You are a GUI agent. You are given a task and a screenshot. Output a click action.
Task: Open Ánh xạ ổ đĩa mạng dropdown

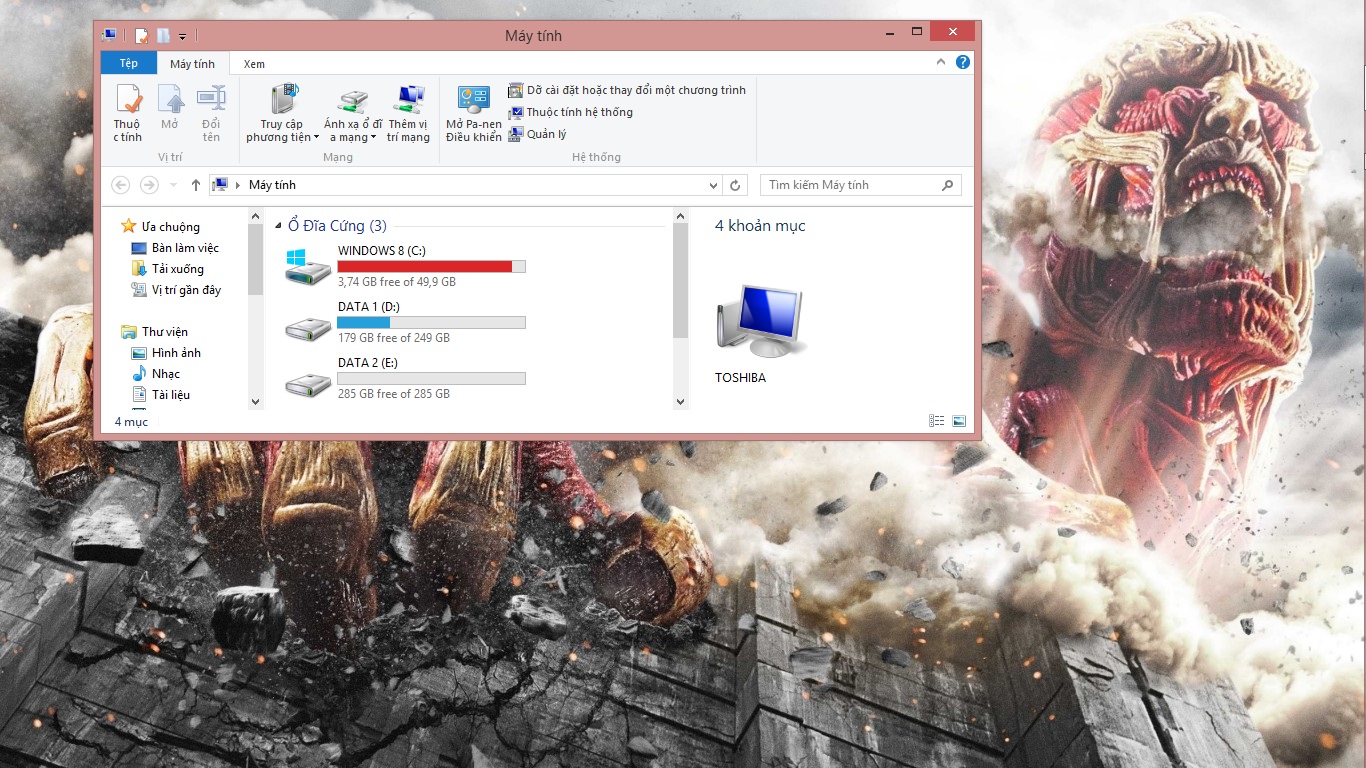[352, 113]
